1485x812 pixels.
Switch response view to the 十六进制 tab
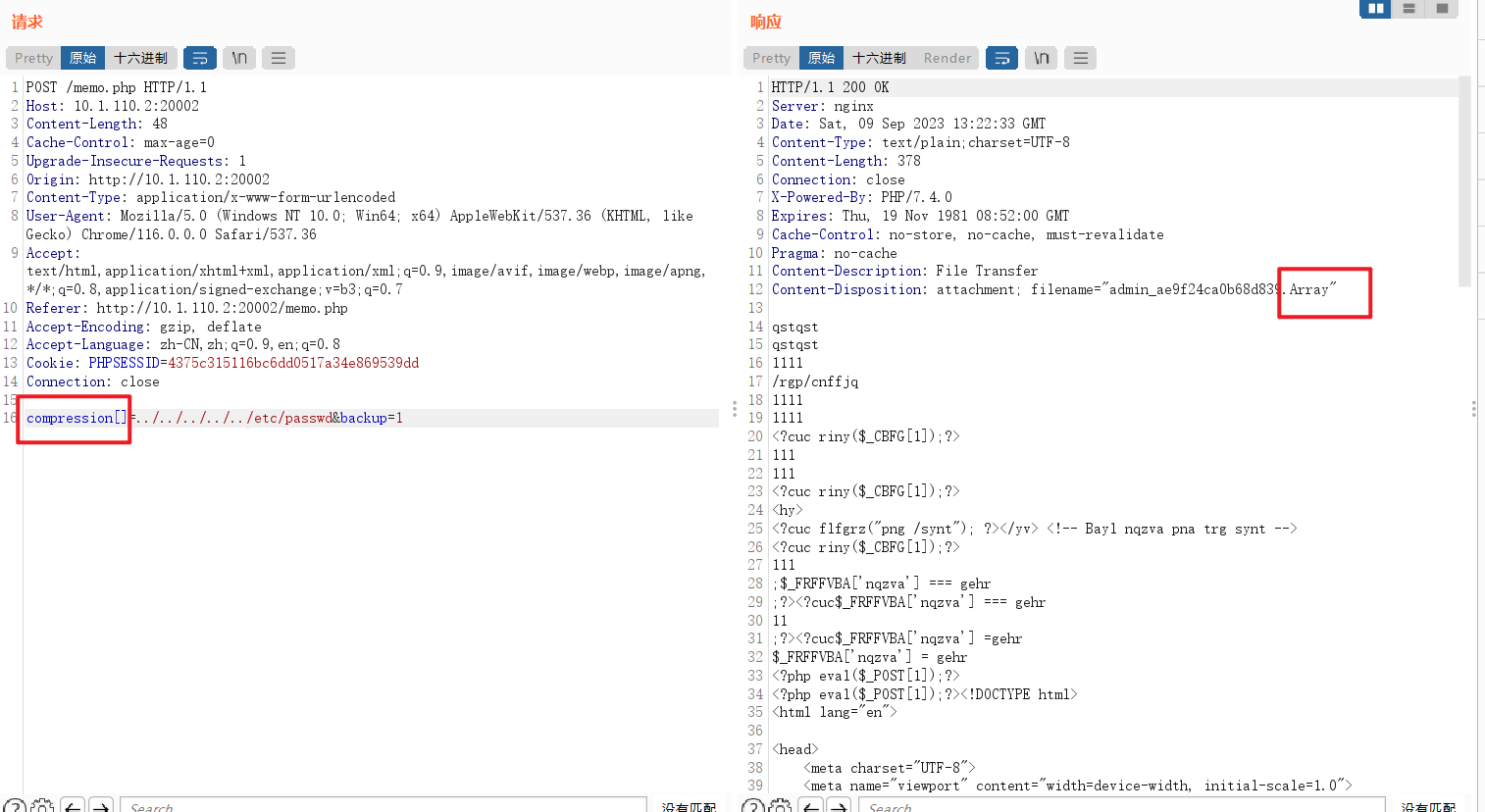coord(879,58)
